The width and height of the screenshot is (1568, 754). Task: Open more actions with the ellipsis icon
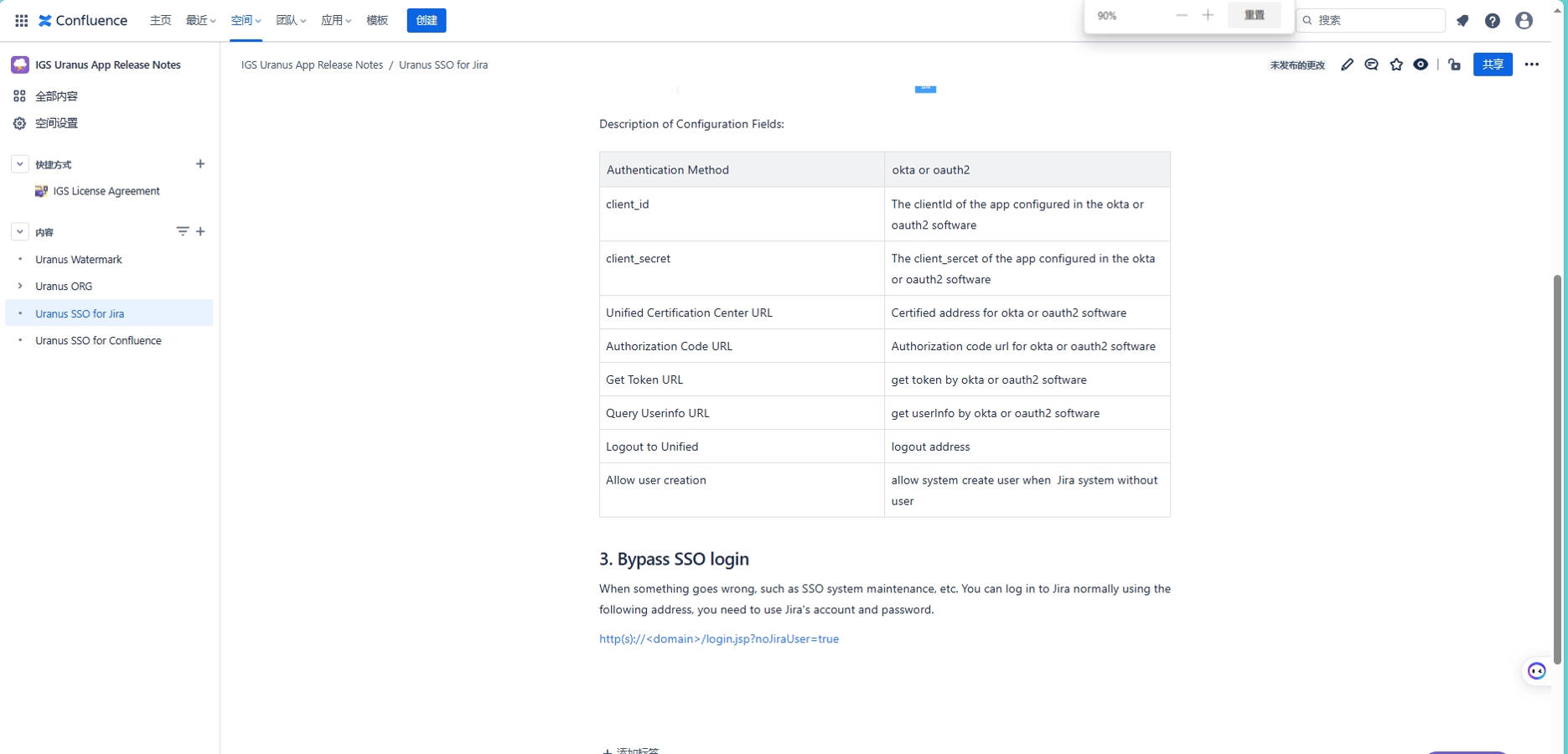pos(1532,64)
